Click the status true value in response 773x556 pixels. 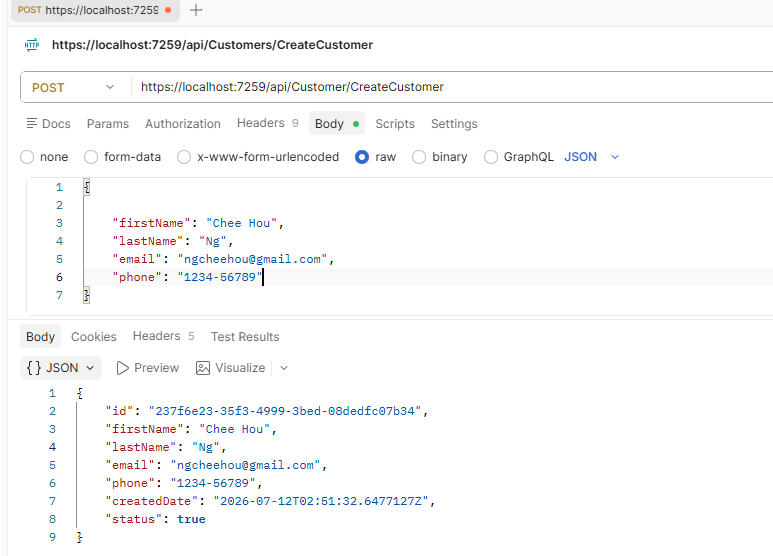(191, 520)
